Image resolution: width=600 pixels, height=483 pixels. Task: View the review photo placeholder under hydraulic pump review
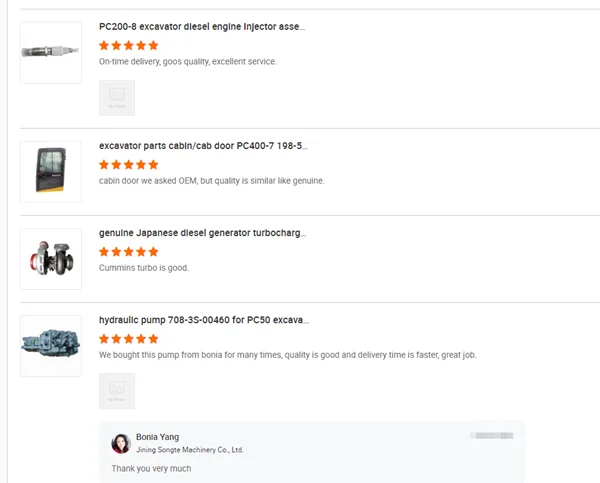(117, 391)
